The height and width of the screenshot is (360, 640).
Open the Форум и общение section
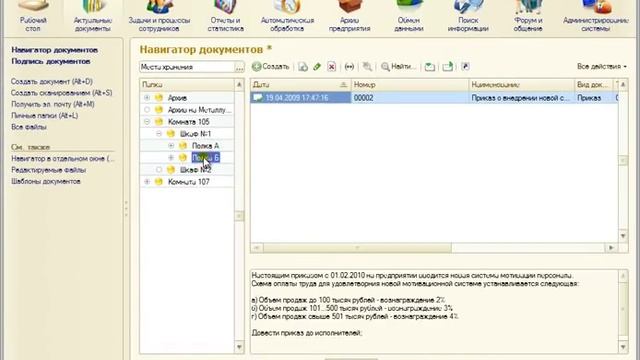[528, 16]
